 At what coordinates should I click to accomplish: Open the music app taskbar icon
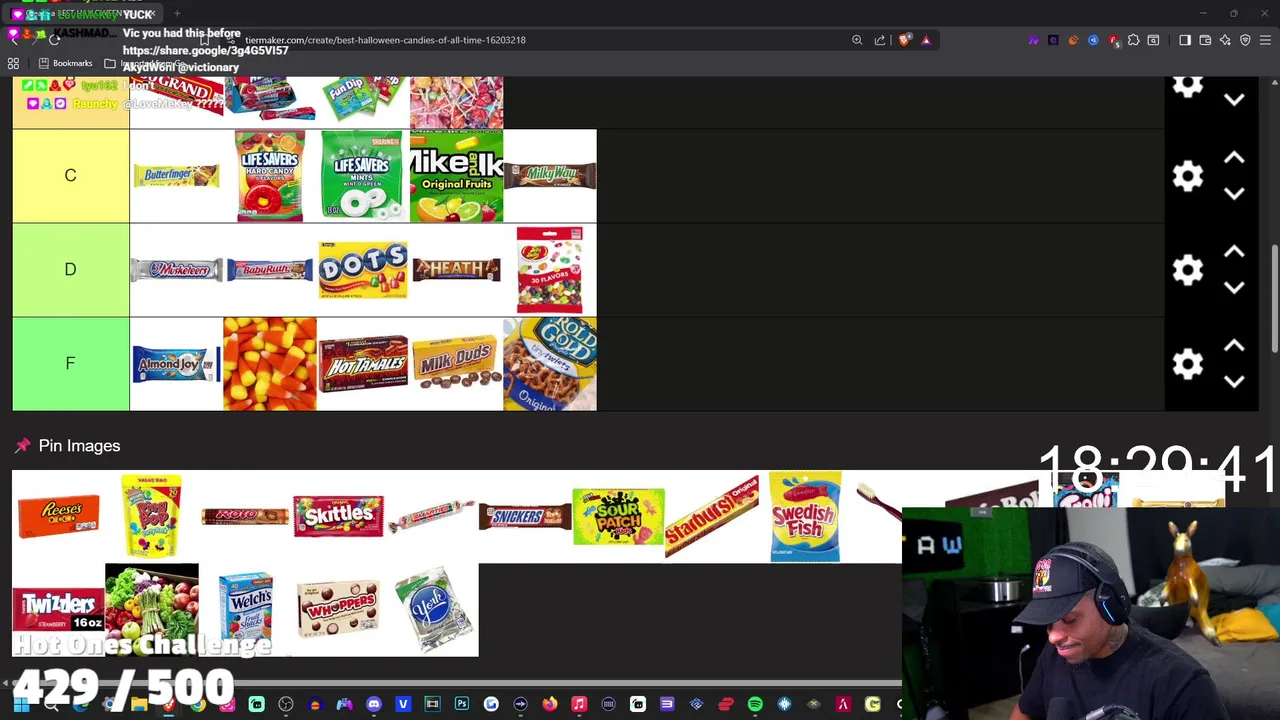tap(579, 705)
